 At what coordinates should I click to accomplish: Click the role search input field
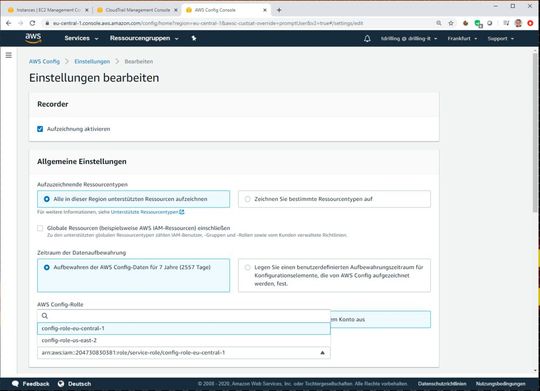[184, 316]
